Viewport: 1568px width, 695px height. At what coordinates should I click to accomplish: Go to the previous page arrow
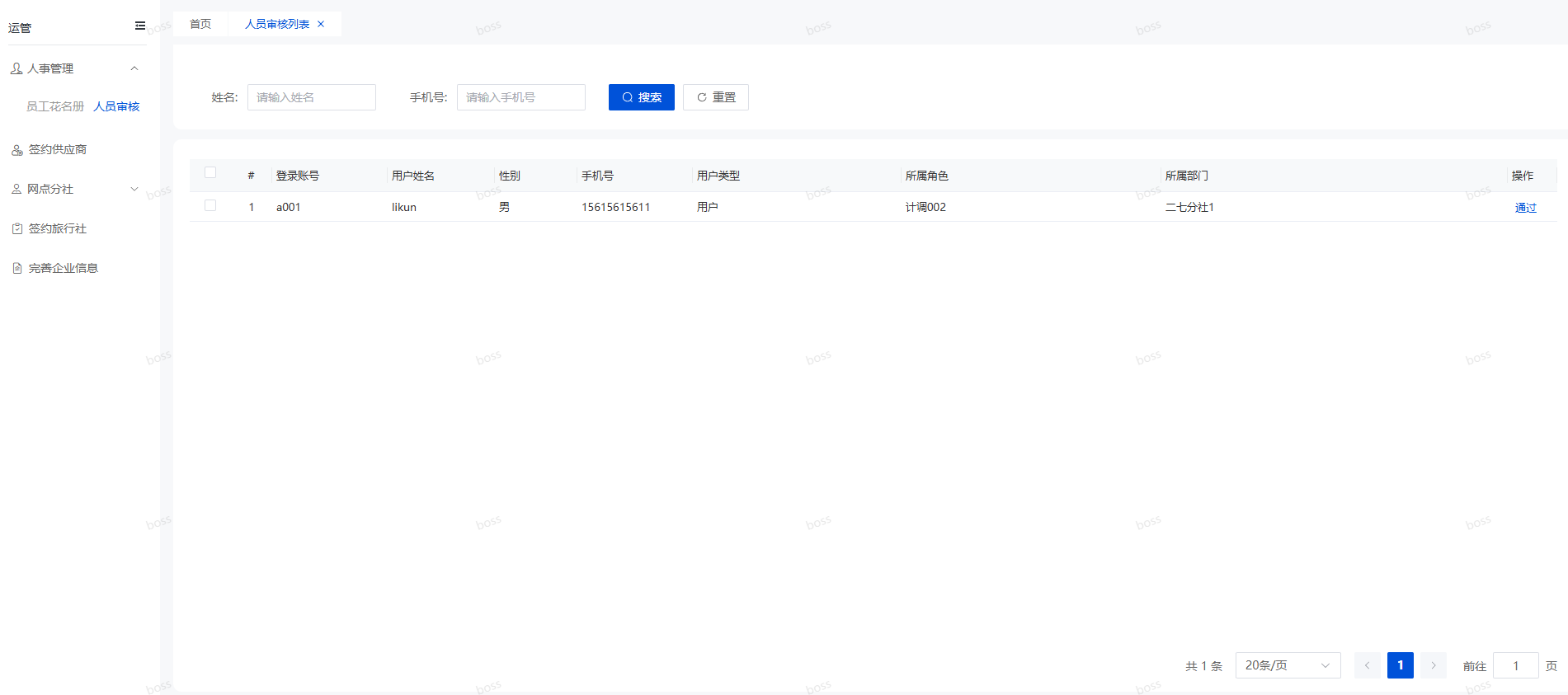[1367, 665]
